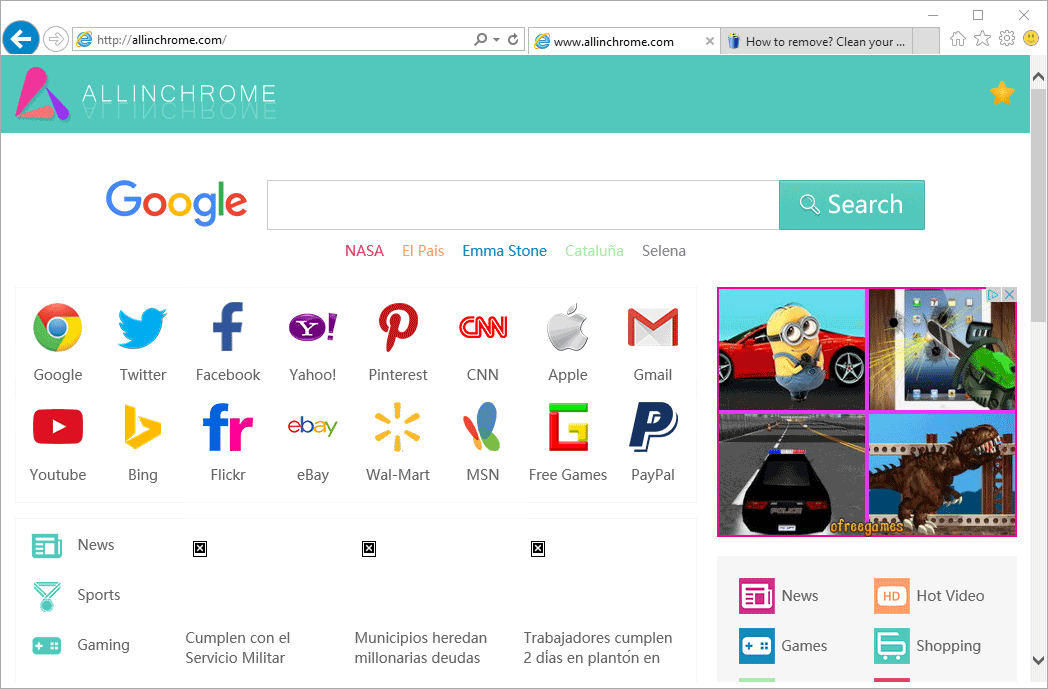Click the Allinchrome logo in header
The height and width of the screenshot is (689, 1048).
[146, 94]
